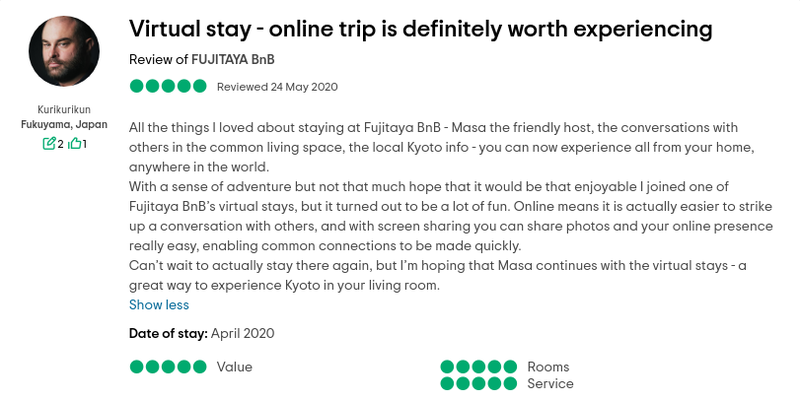Open Kurikurikun's profile avatar photo
The image size is (800, 401).
[x=64, y=51]
